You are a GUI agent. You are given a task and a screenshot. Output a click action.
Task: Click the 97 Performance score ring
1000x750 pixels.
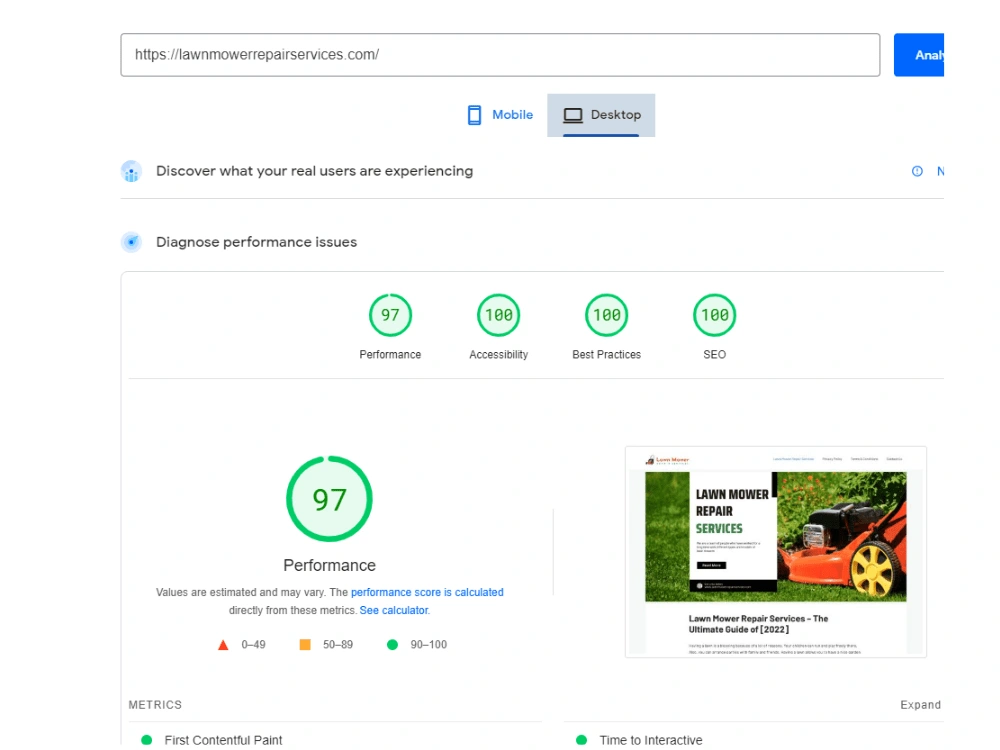[x=329, y=498]
